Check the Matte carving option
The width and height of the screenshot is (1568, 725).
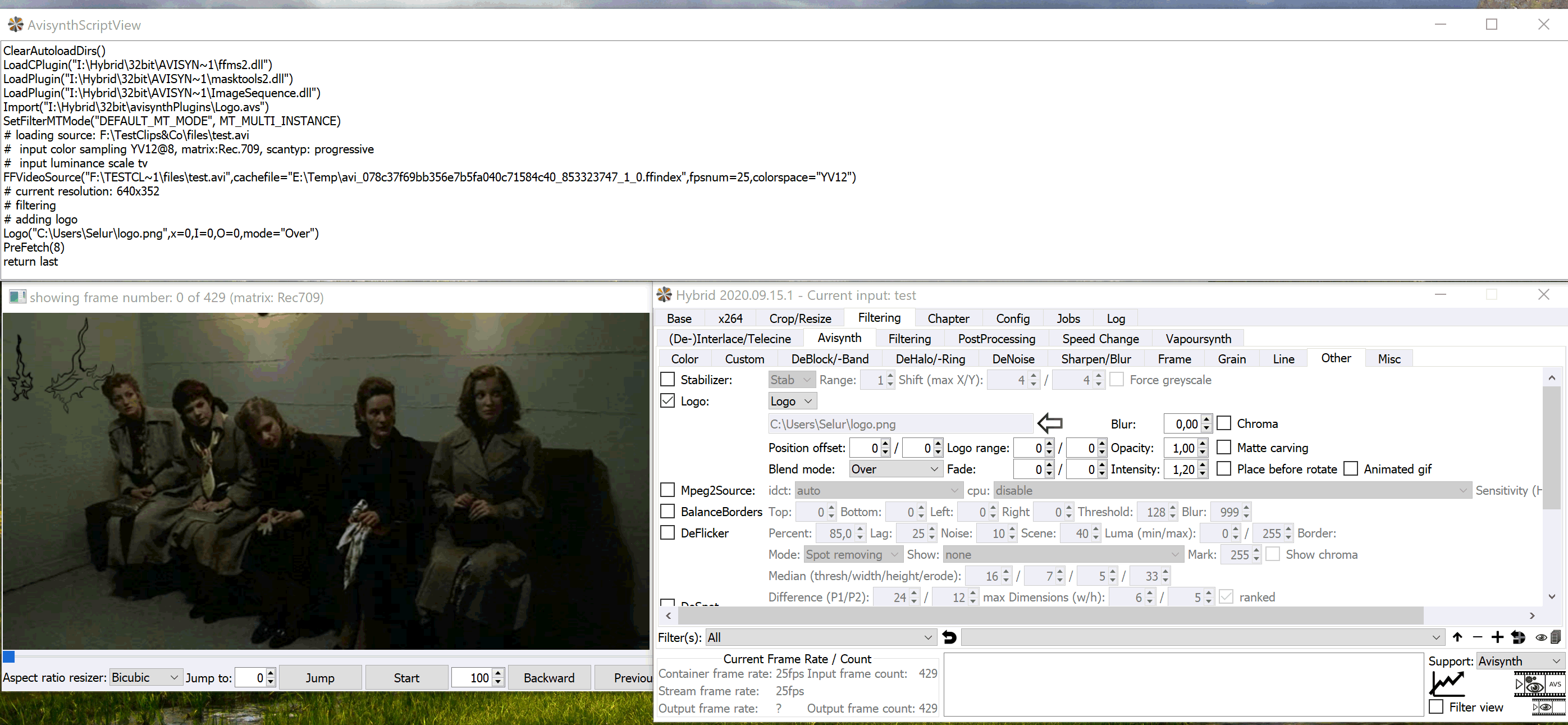point(1224,448)
